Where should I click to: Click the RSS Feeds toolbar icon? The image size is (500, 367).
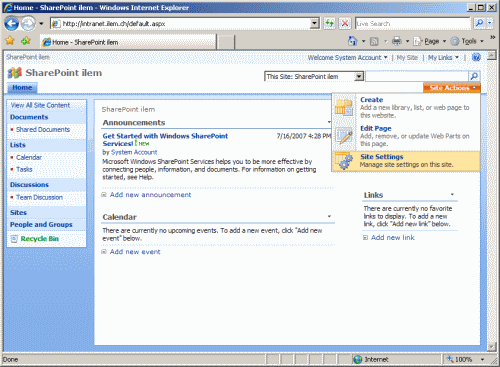click(374, 41)
